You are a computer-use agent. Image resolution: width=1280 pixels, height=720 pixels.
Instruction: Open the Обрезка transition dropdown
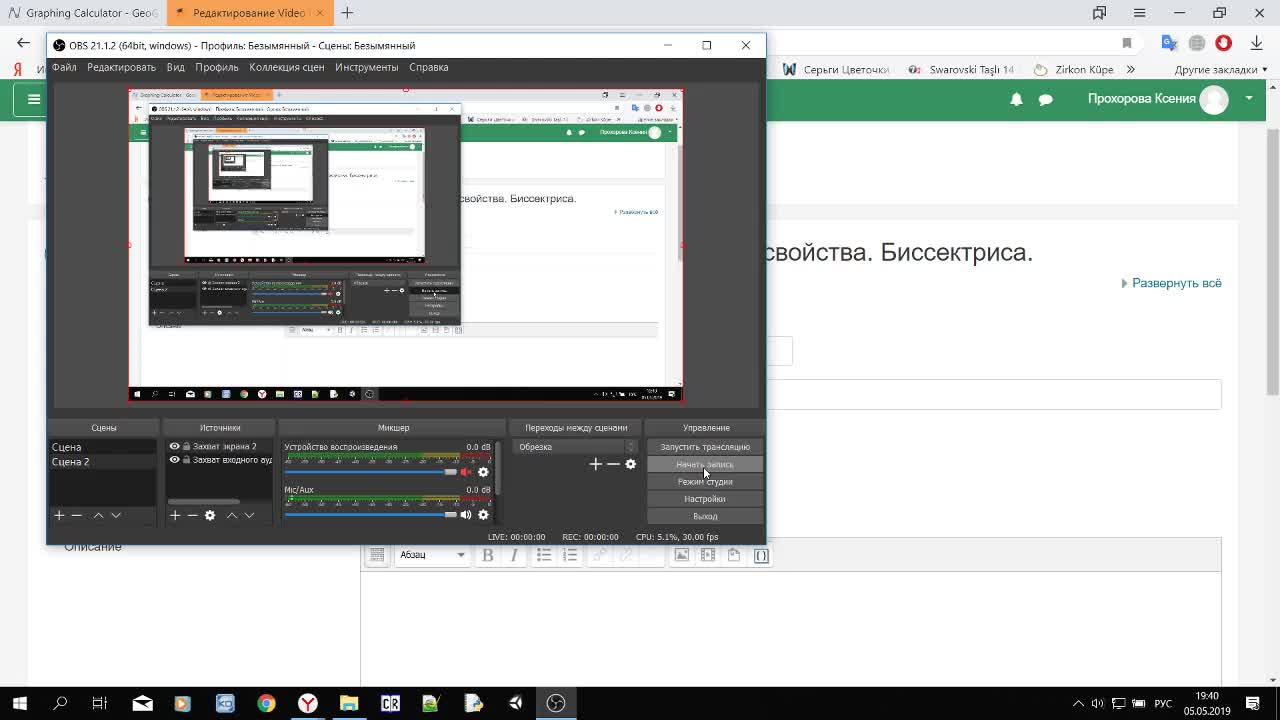(x=575, y=447)
